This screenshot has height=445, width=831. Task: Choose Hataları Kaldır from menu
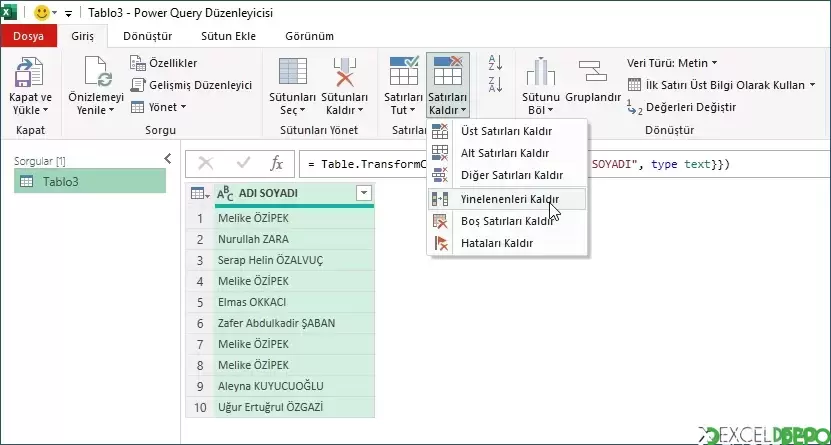click(507, 244)
